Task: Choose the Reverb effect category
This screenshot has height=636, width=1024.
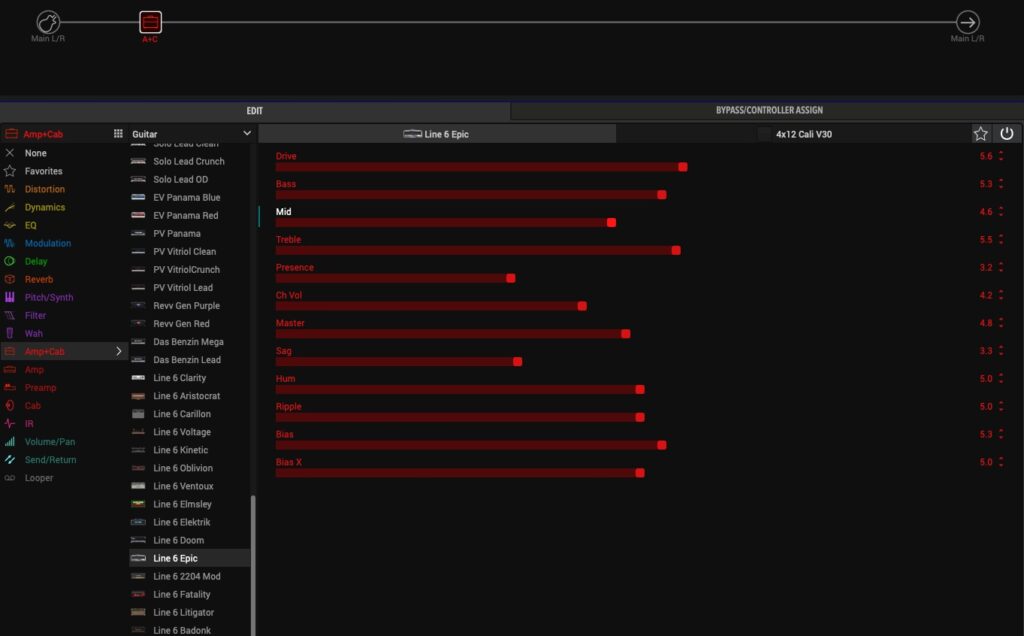Action: [x=39, y=279]
